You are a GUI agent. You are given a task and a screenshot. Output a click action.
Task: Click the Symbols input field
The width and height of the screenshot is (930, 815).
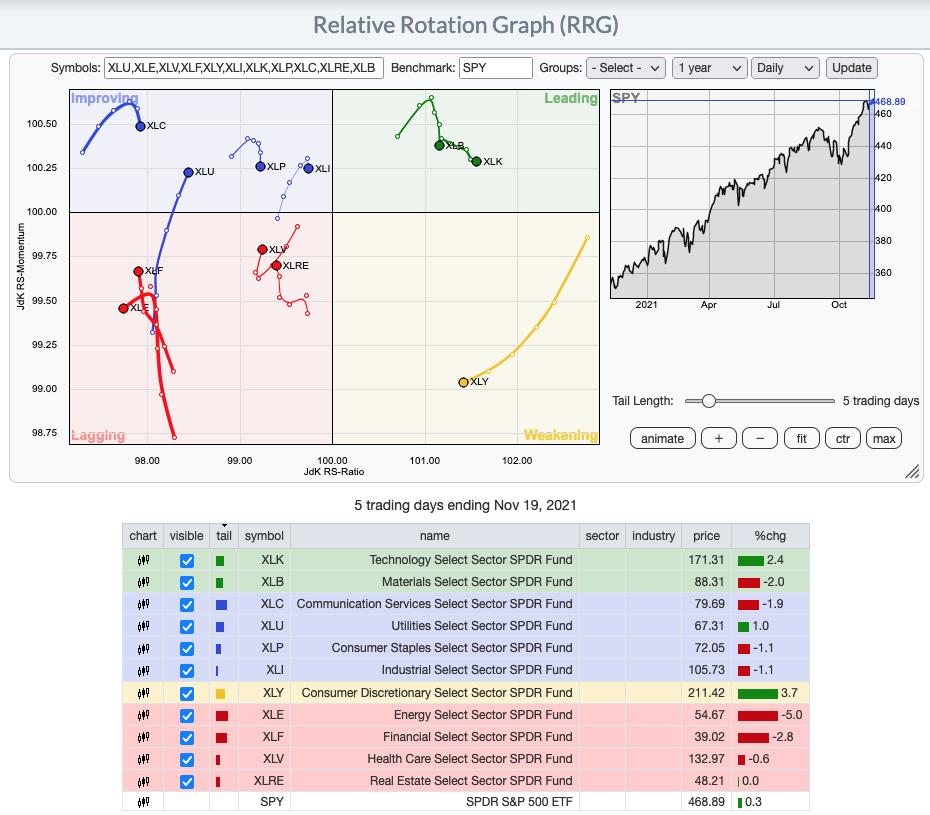[x=244, y=68]
